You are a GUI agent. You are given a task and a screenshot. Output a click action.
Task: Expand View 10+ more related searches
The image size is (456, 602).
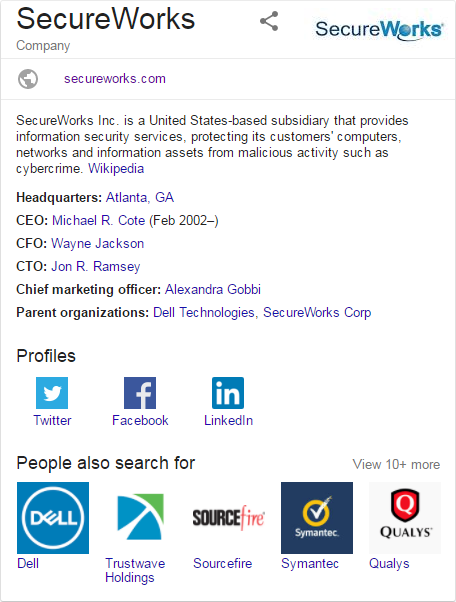point(396,465)
